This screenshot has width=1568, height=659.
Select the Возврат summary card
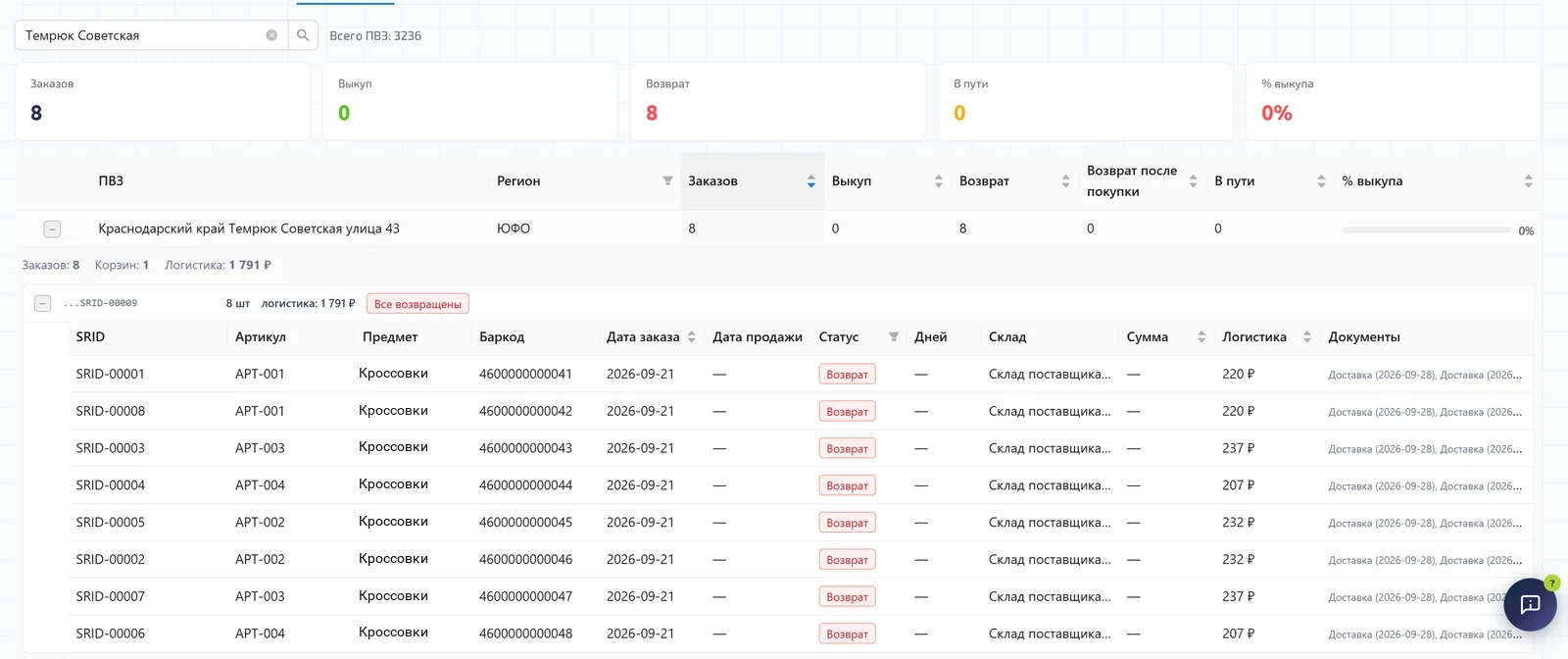coord(778,101)
